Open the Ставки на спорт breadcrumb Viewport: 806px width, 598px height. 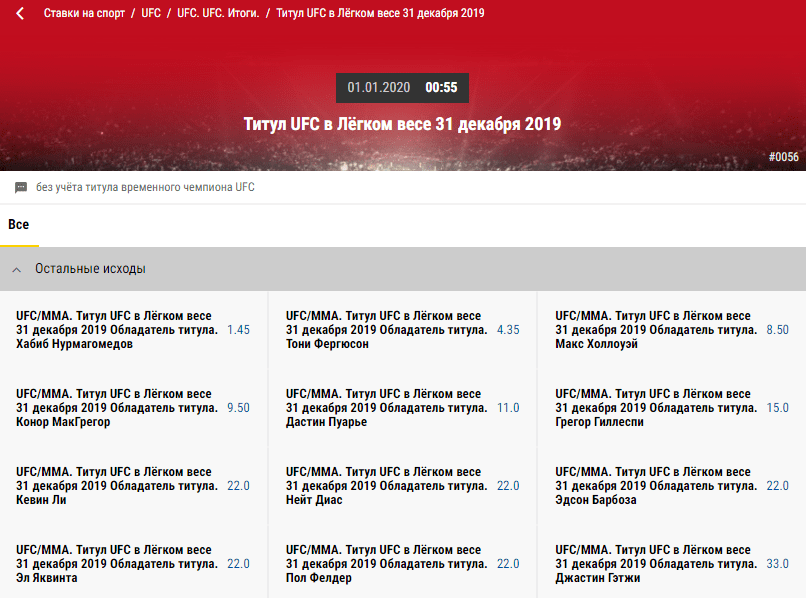[84, 13]
